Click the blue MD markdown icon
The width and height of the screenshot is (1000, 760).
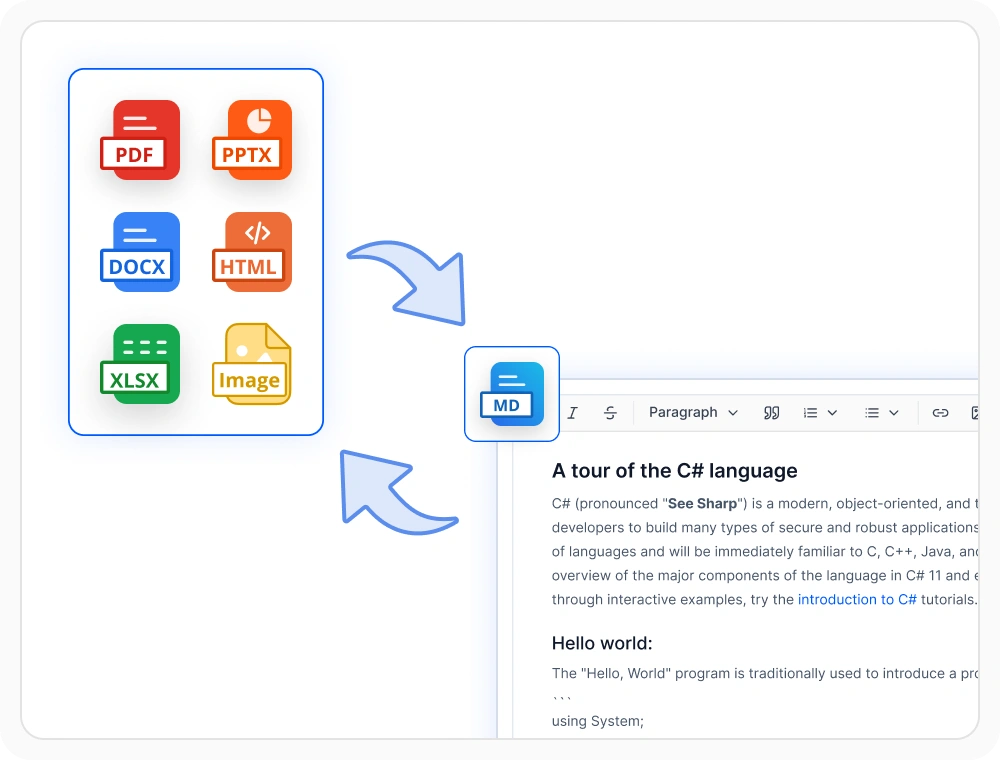tap(512, 394)
